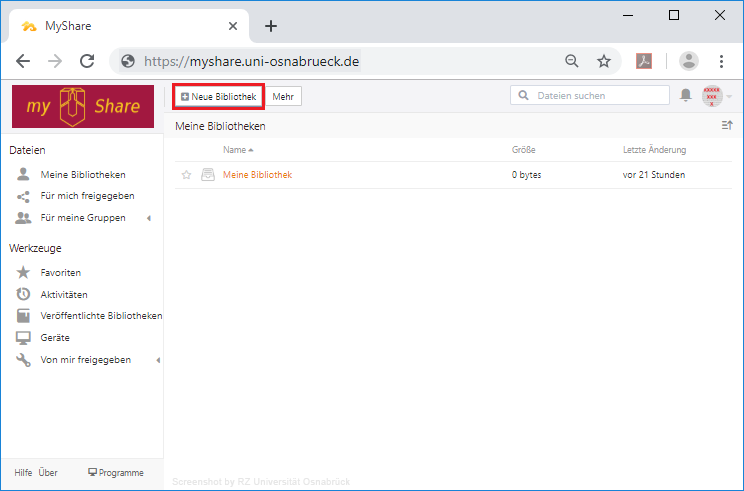The width and height of the screenshot is (744, 491).
Task: Open the Über link
Action: point(48,473)
